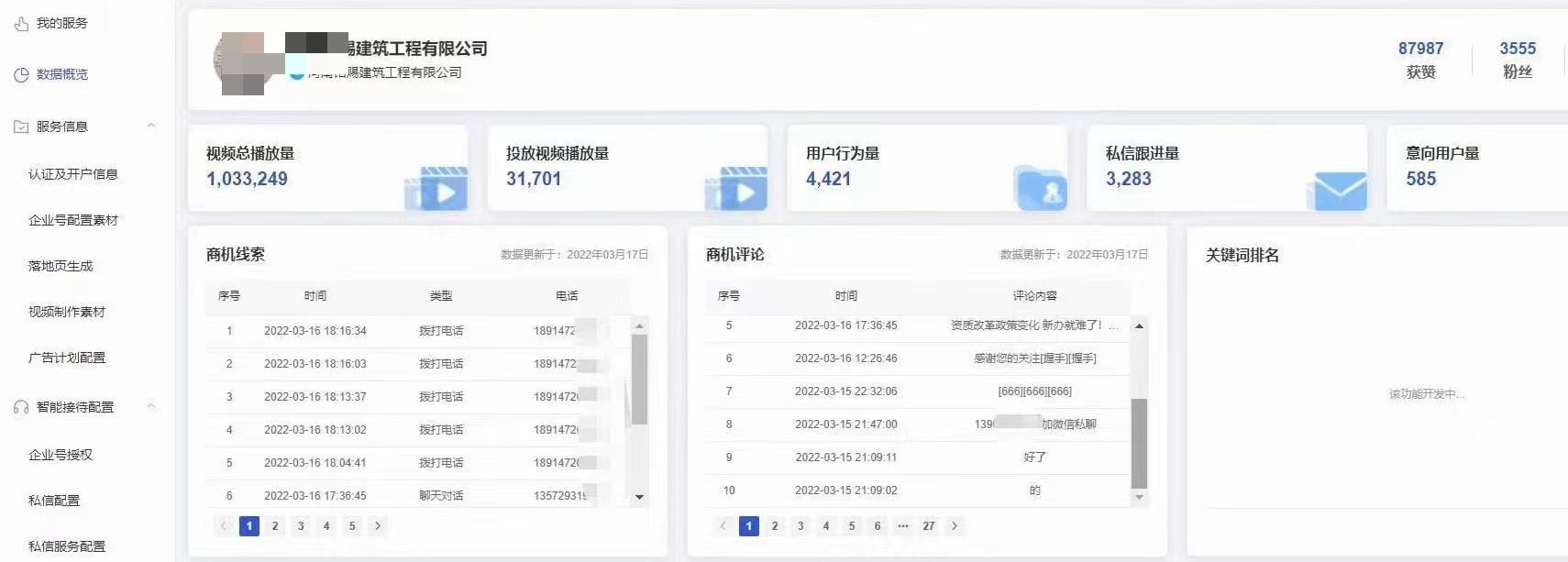This screenshot has width=1568, height=562.
Task: Click scroll-up arrow in 商机评论 table
Action: 1139,326
